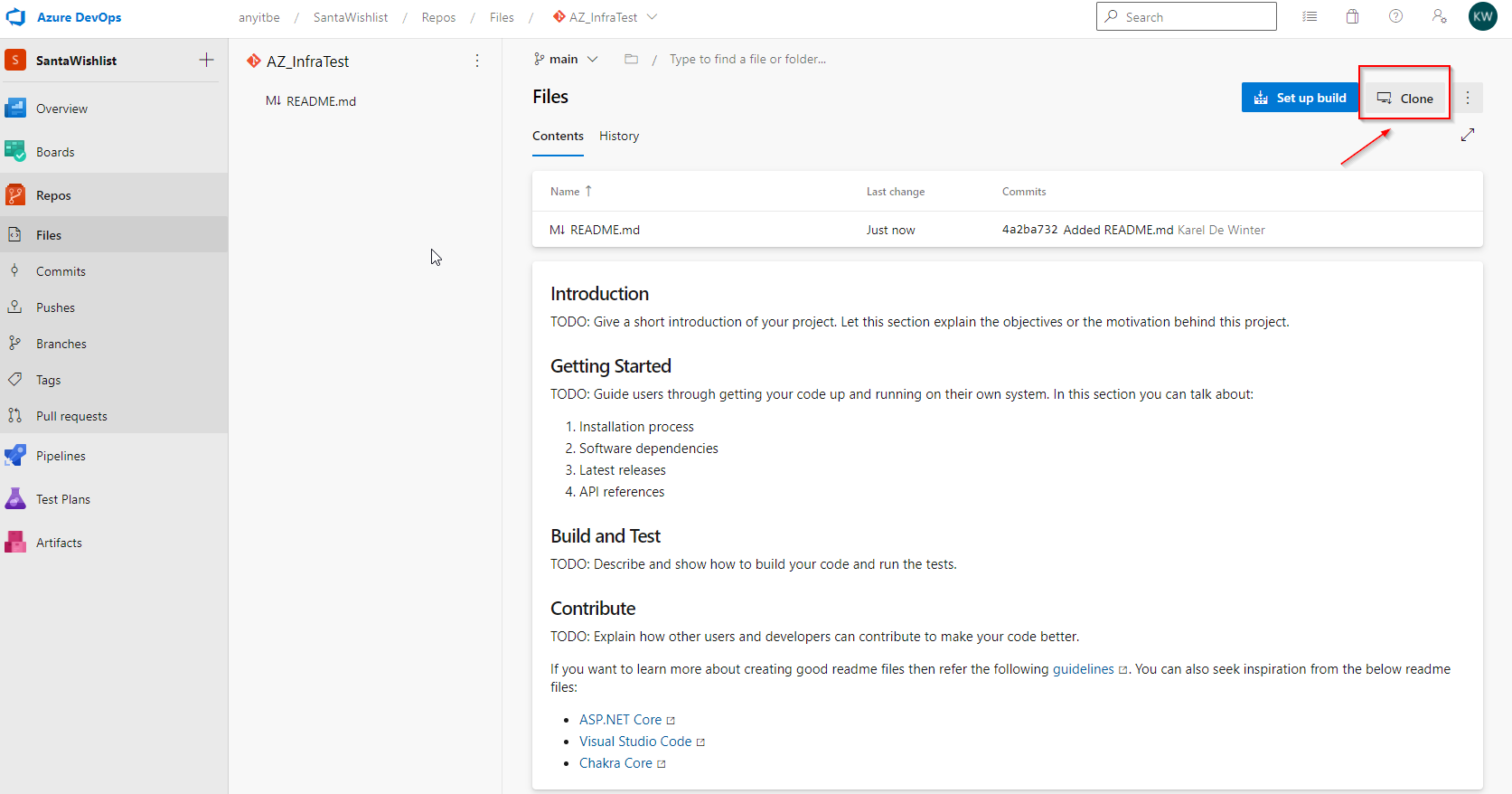Click the Clone button

coord(1404,98)
